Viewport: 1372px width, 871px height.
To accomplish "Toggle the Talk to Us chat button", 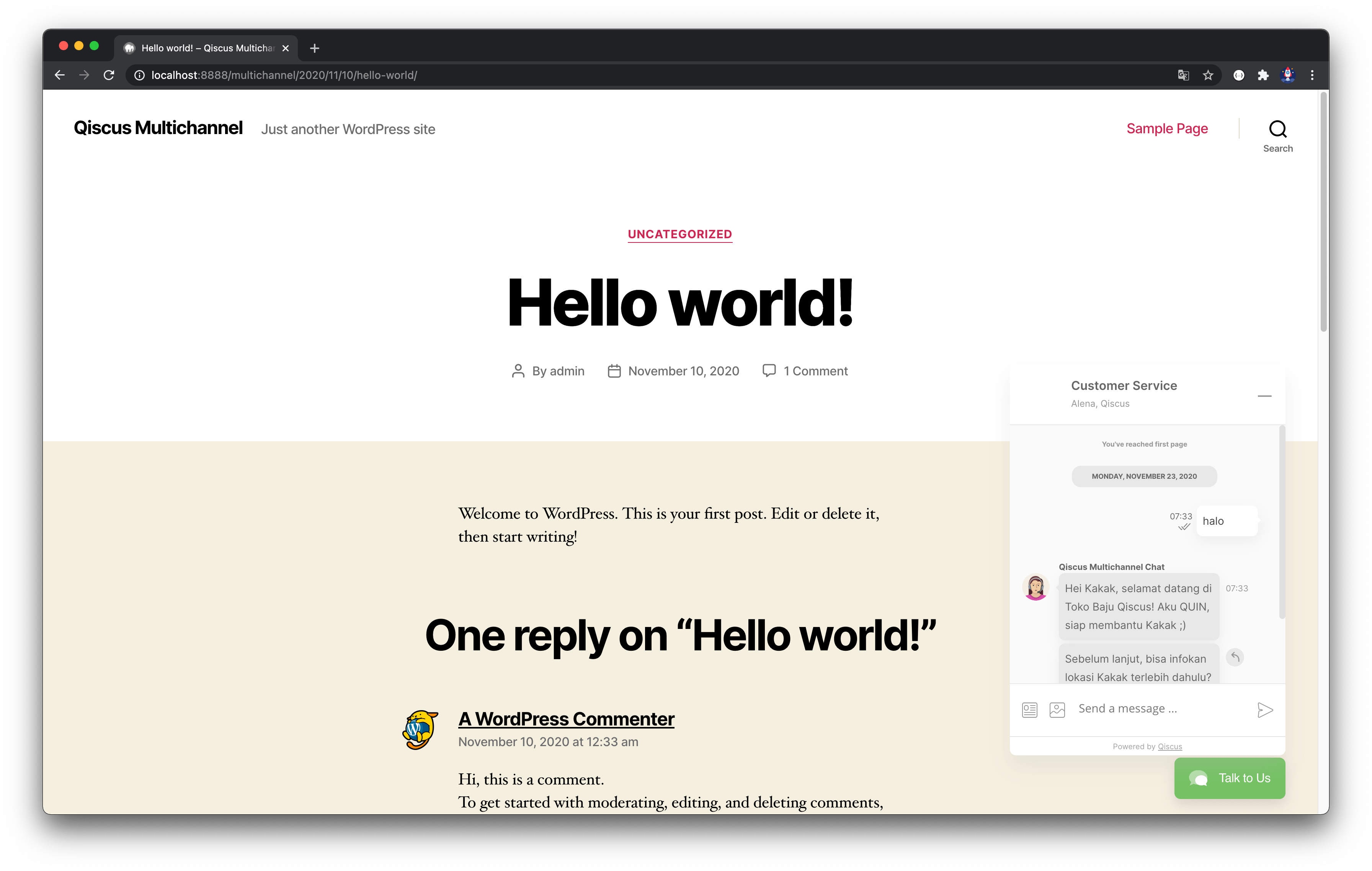I will [1230, 778].
